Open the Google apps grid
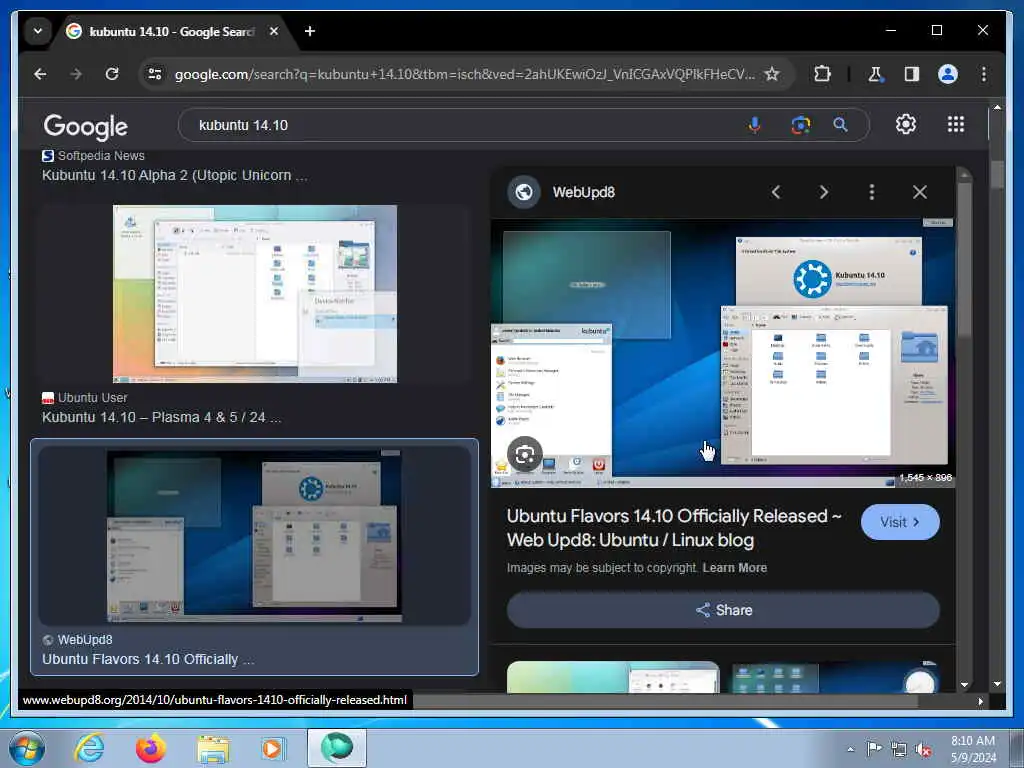The width and height of the screenshot is (1024, 768). [955, 124]
